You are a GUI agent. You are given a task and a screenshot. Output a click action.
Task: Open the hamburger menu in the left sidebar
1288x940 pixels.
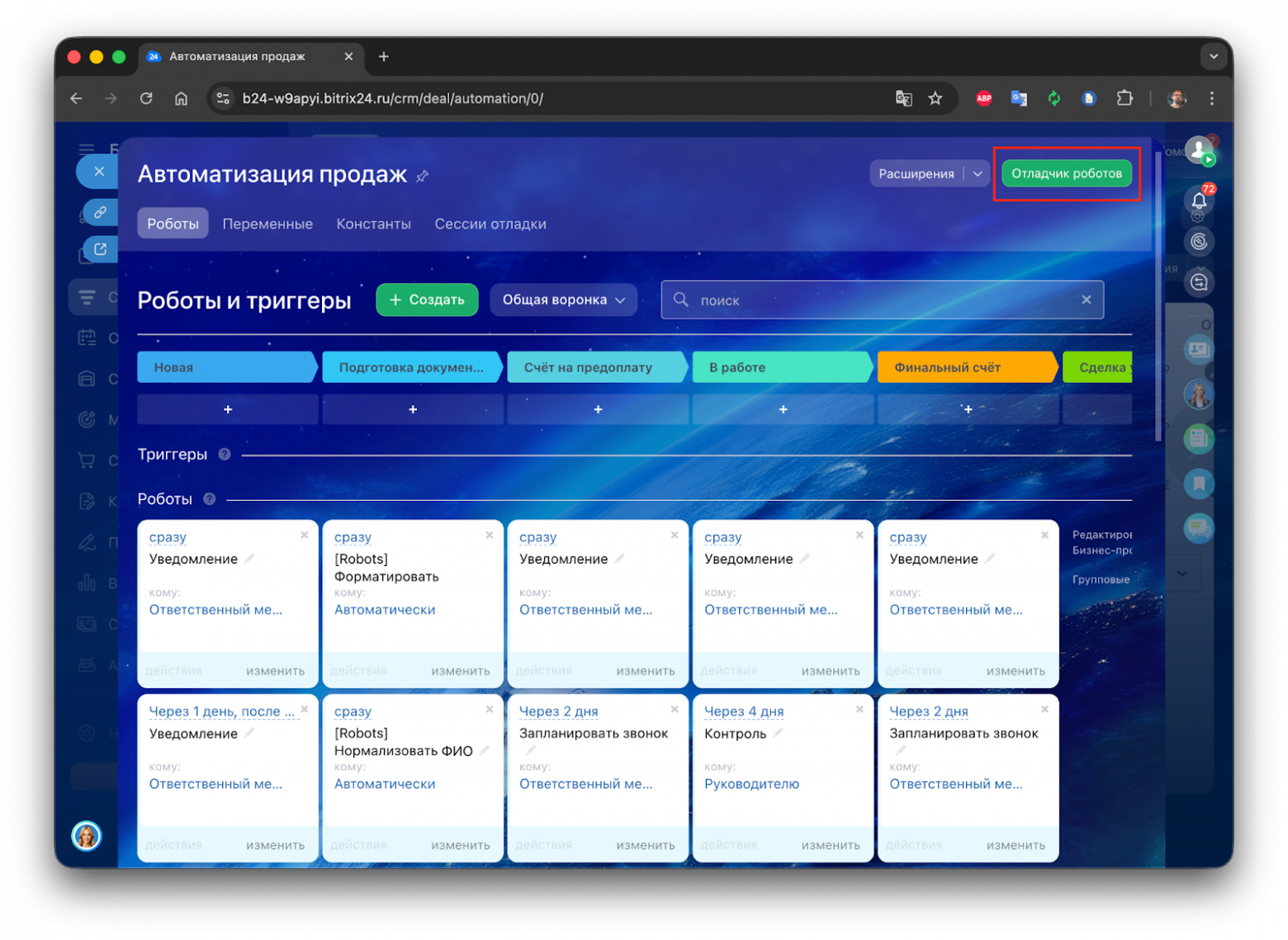87,149
